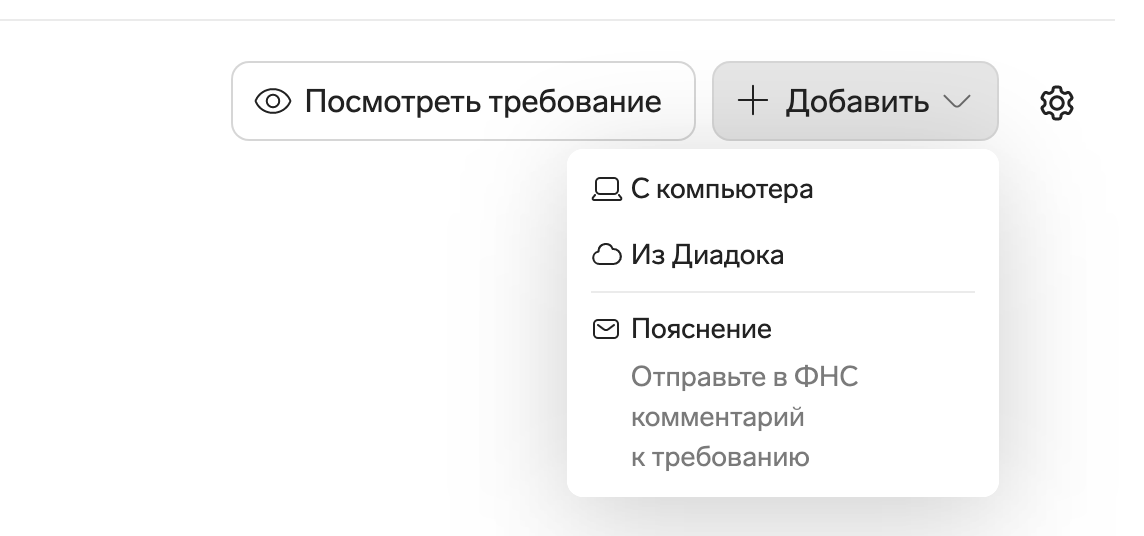Click the Отправьте в ФНС description line
This screenshot has width=1144, height=536.
745,378
